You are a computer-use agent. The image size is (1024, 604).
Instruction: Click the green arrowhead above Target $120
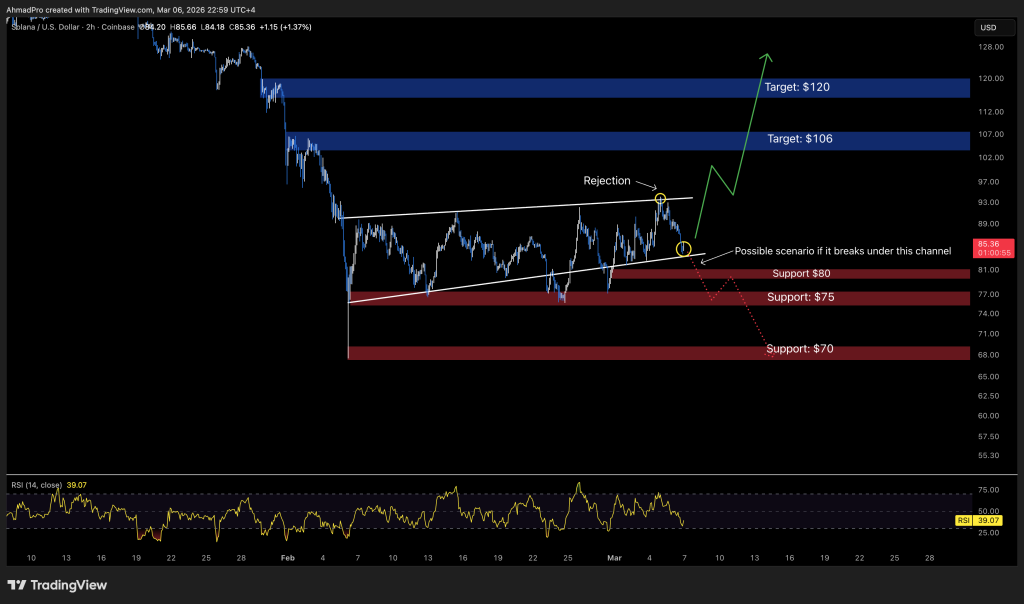click(x=766, y=56)
